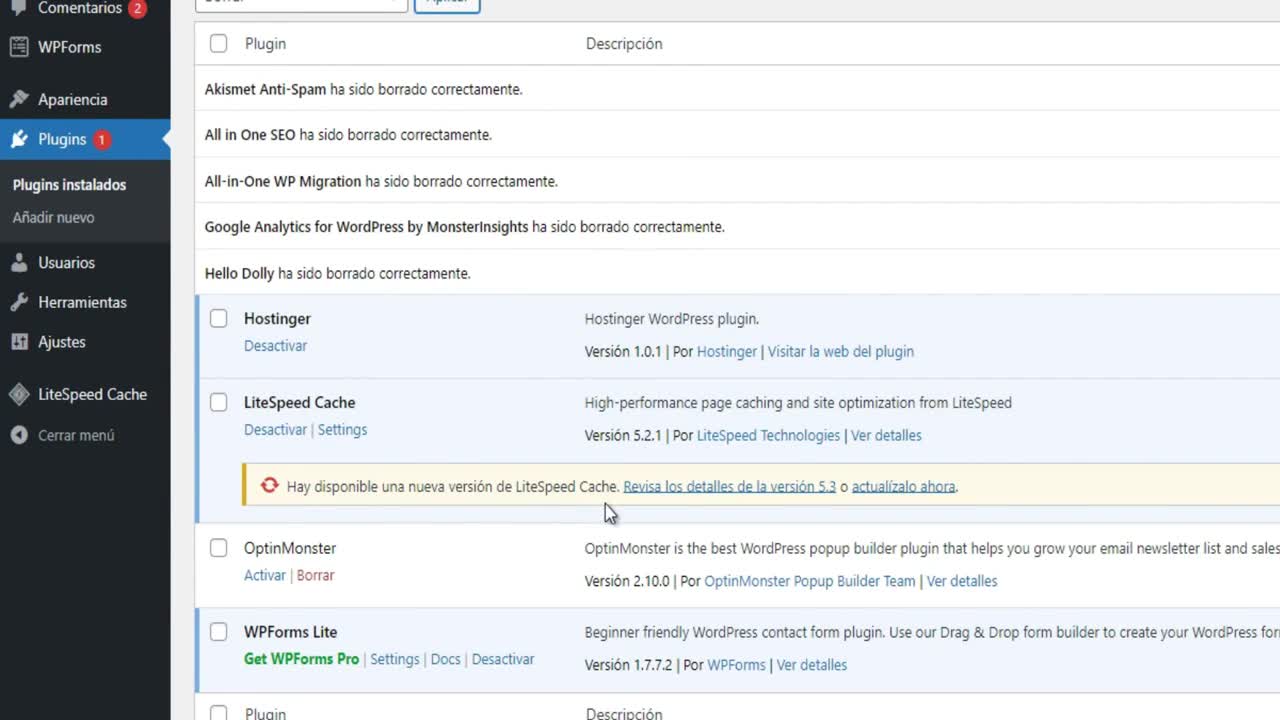This screenshot has height=720, width=1280.
Task: Click the top Descripción column header
Action: pos(624,44)
